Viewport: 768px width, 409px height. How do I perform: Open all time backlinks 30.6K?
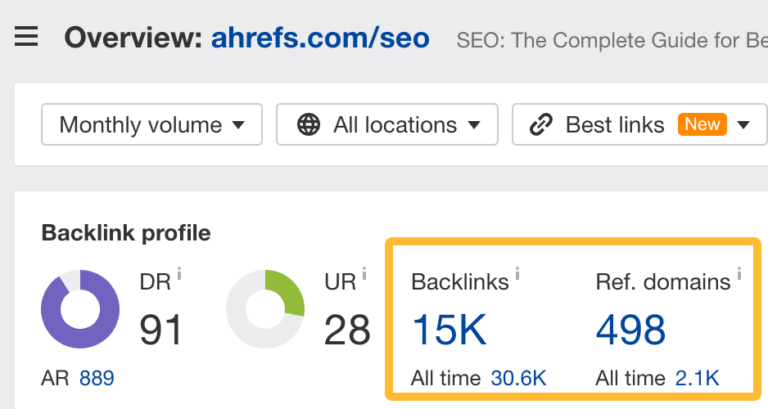[x=518, y=378]
